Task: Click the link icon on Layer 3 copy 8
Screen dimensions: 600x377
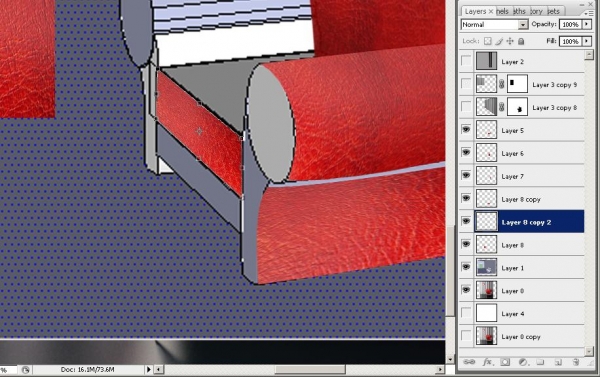Action: coord(502,108)
